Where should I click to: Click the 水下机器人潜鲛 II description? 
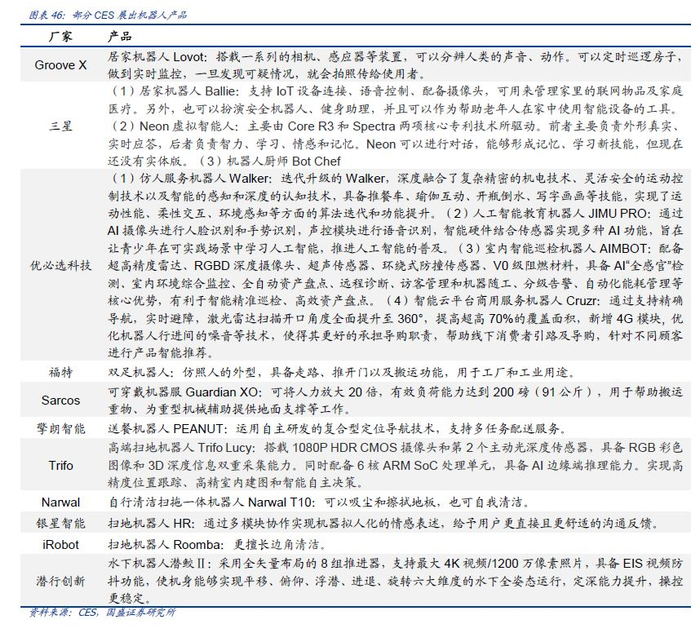pyautogui.click(x=395, y=581)
